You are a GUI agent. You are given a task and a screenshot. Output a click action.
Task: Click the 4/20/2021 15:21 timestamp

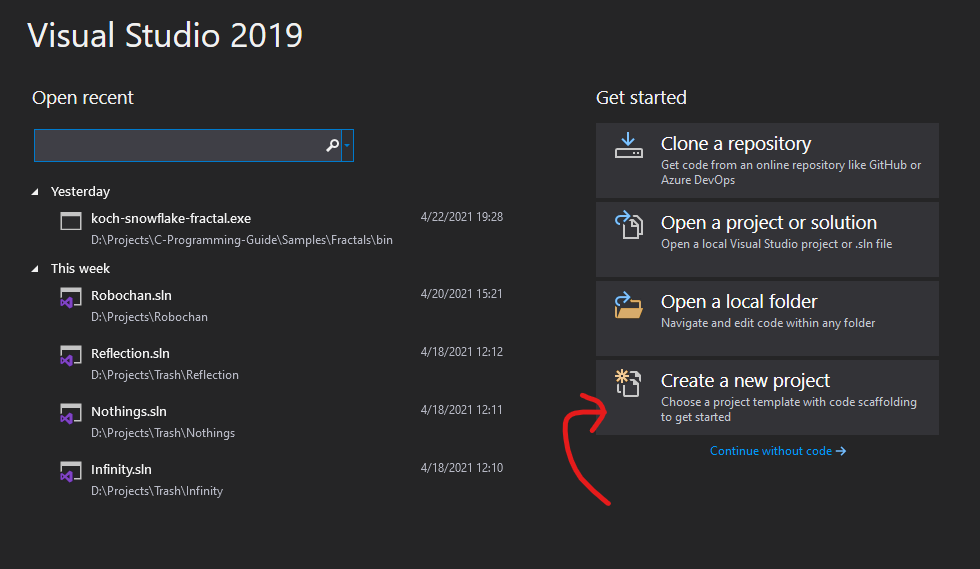click(462, 294)
